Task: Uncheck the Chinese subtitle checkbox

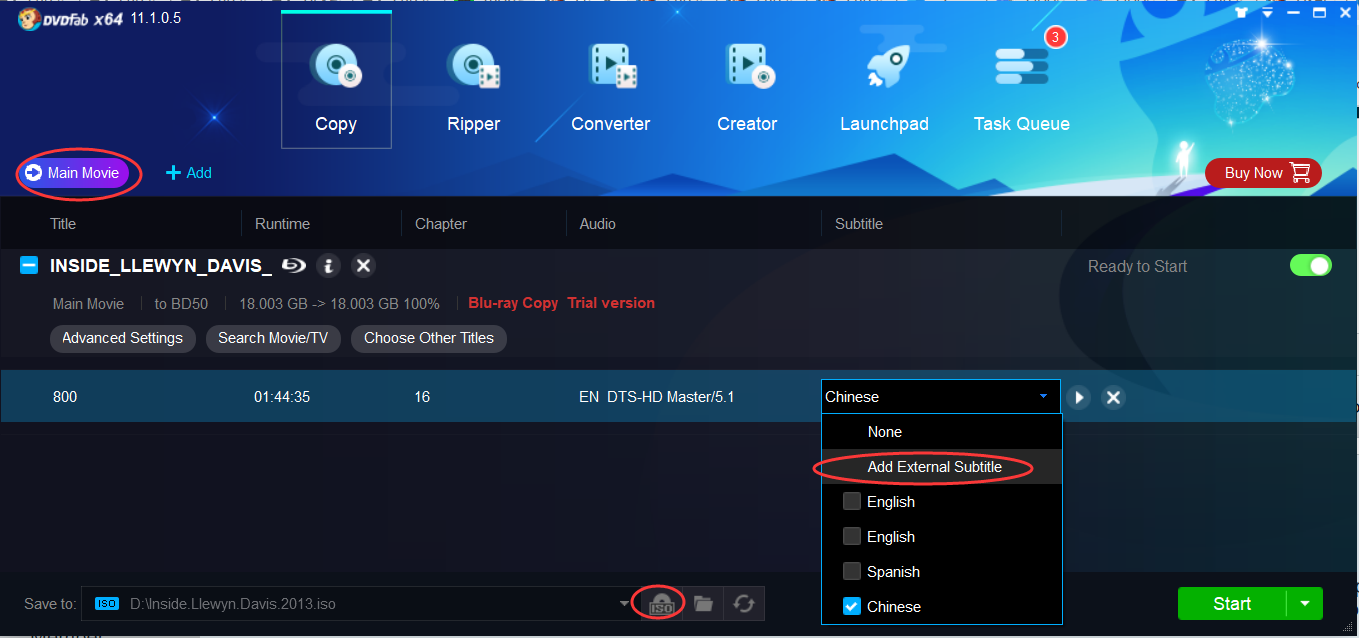Action: 852,606
